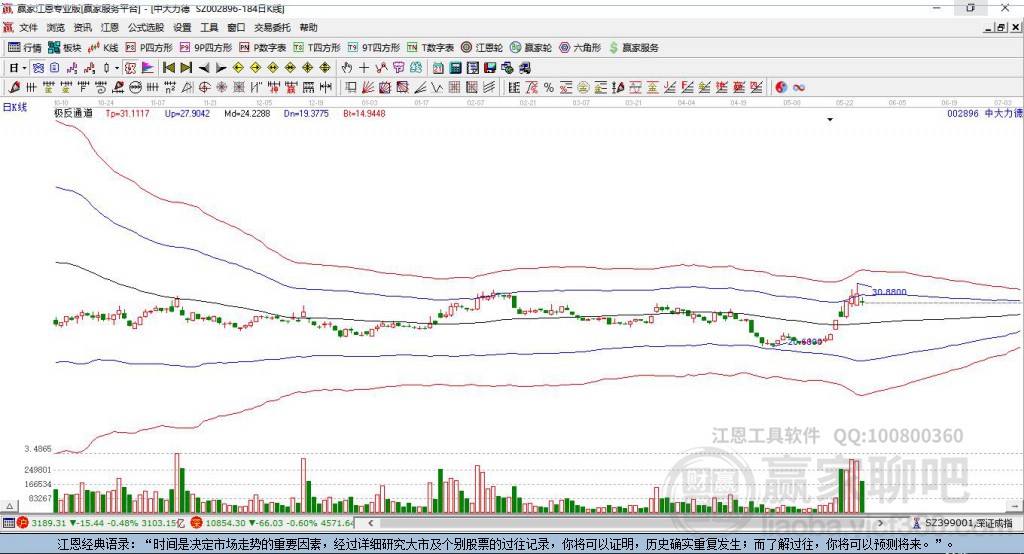This screenshot has height=554, width=1024.
Task: Move chart right with black right arrow
Action: (x=221, y=68)
